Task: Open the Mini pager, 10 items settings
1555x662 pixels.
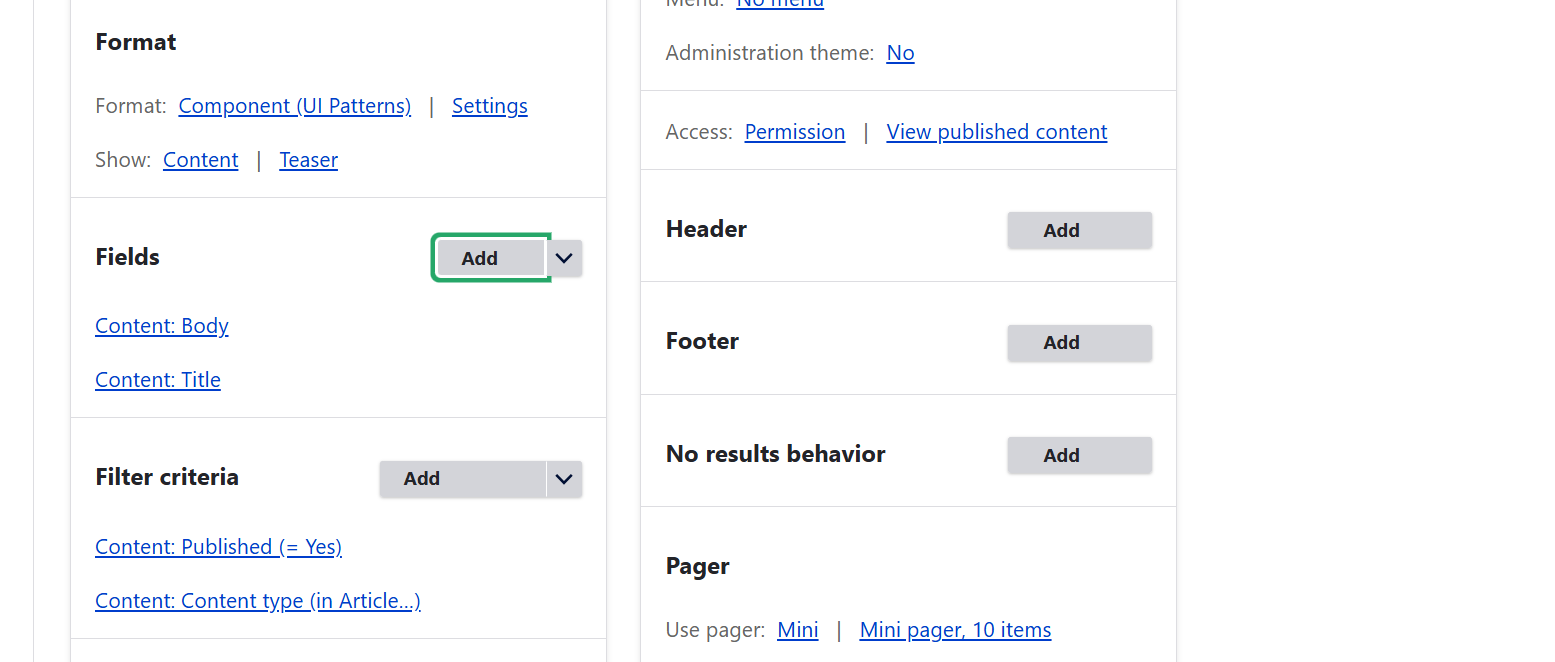Action: 954,629
